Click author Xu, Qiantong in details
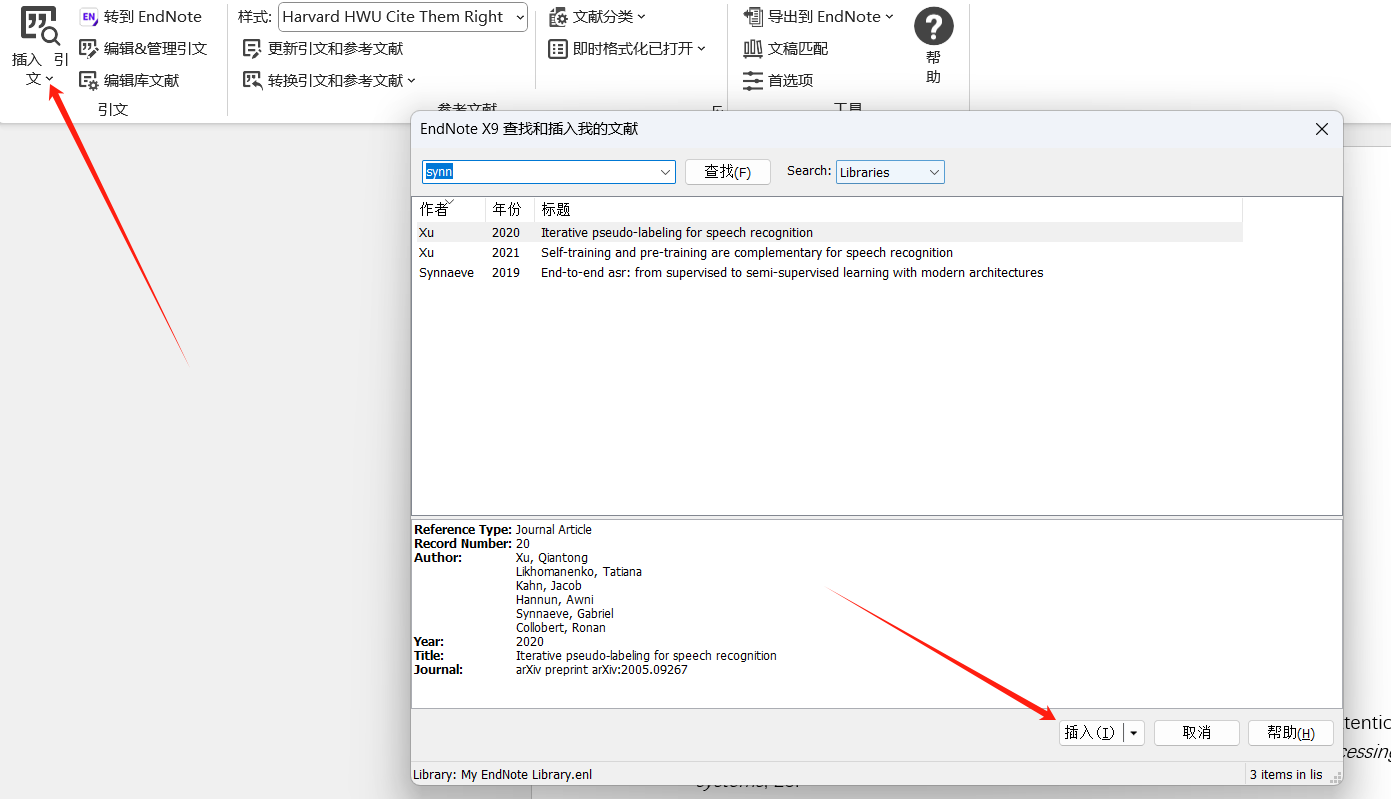The height and width of the screenshot is (799, 1391). 552,558
